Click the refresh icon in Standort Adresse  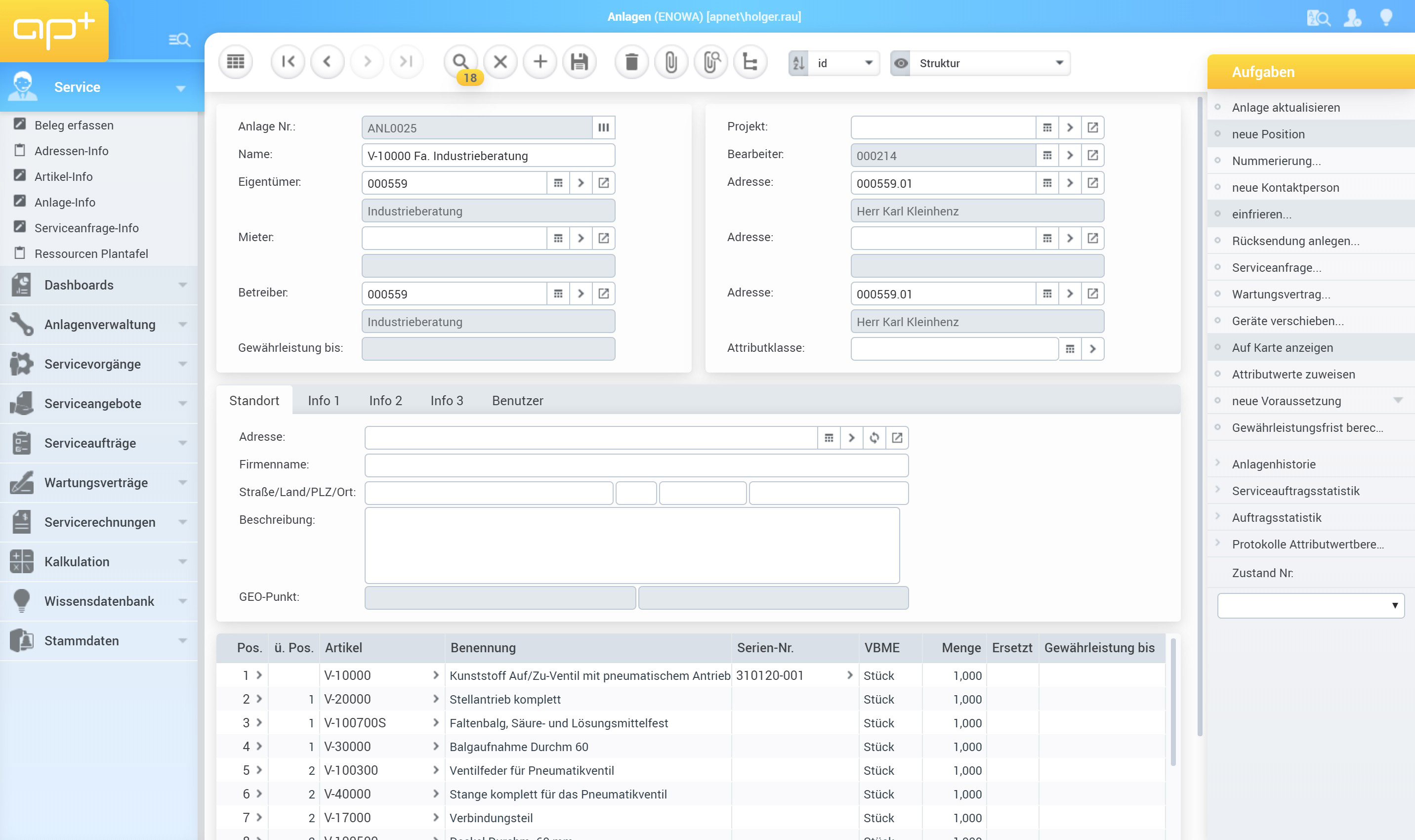tap(874, 438)
